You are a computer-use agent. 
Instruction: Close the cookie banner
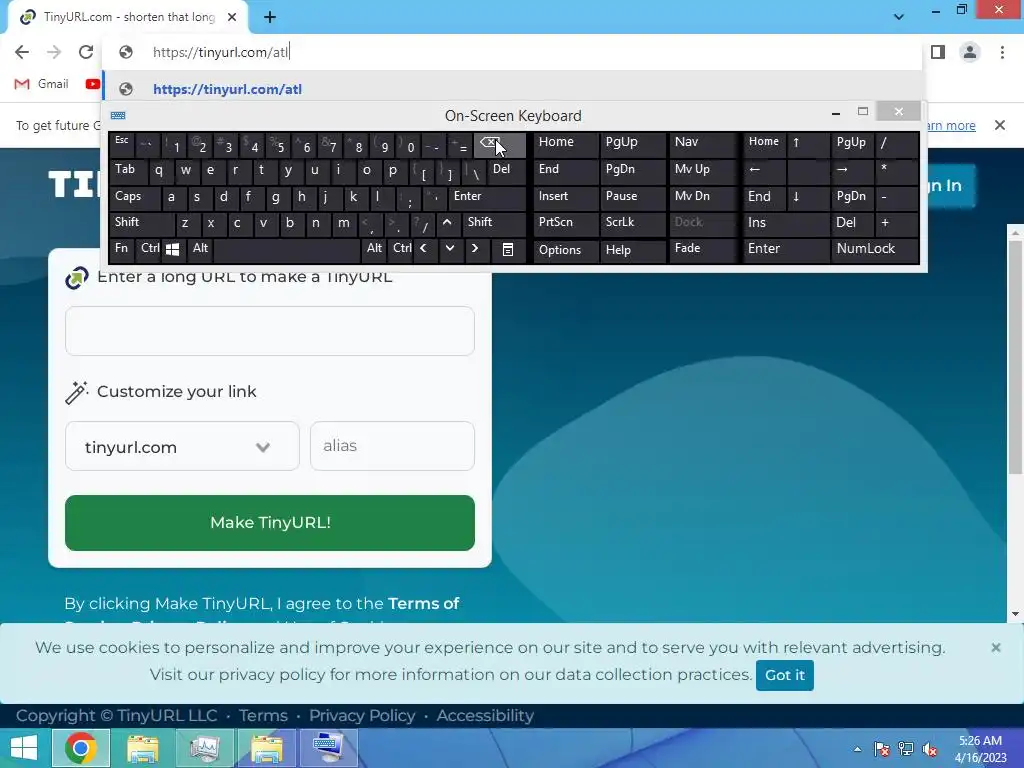[x=995, y=647]
